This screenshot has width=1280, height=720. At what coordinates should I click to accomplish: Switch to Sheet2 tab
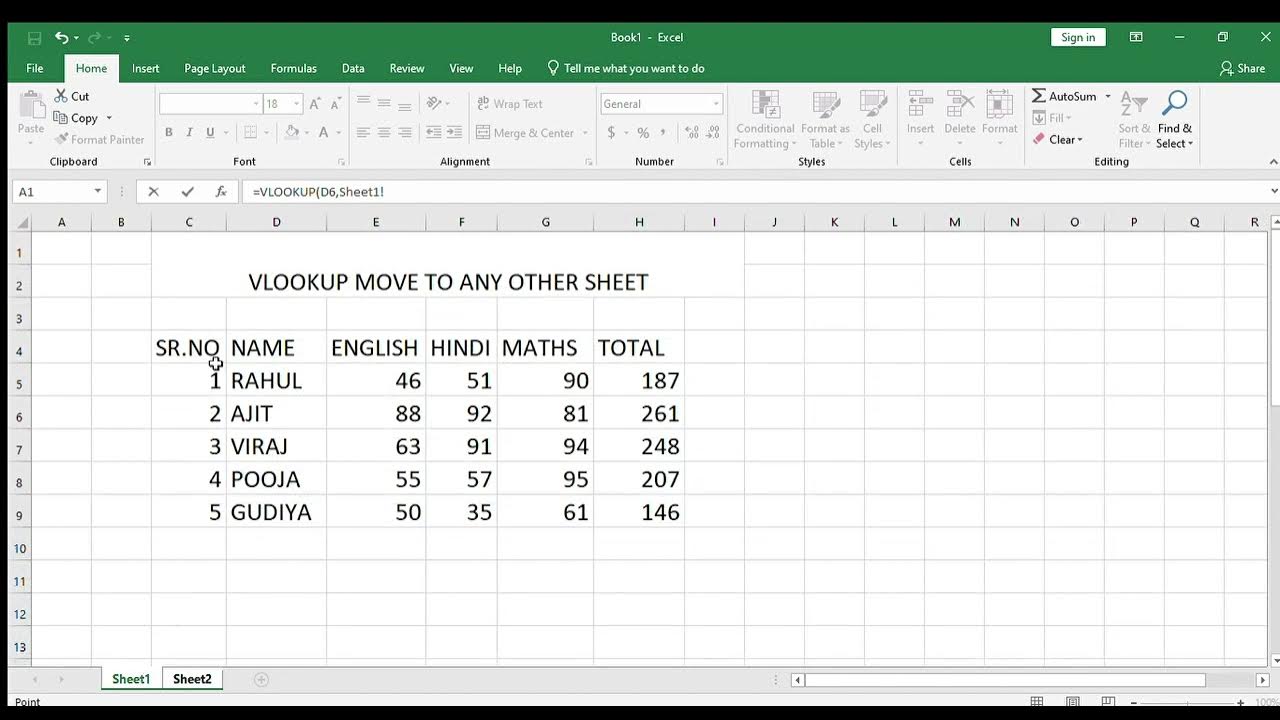click(x=192, y=679)
